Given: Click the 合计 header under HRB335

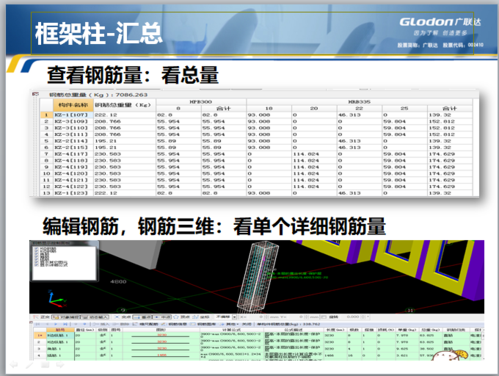Looking at the screenshot, I should coord(450,108).
